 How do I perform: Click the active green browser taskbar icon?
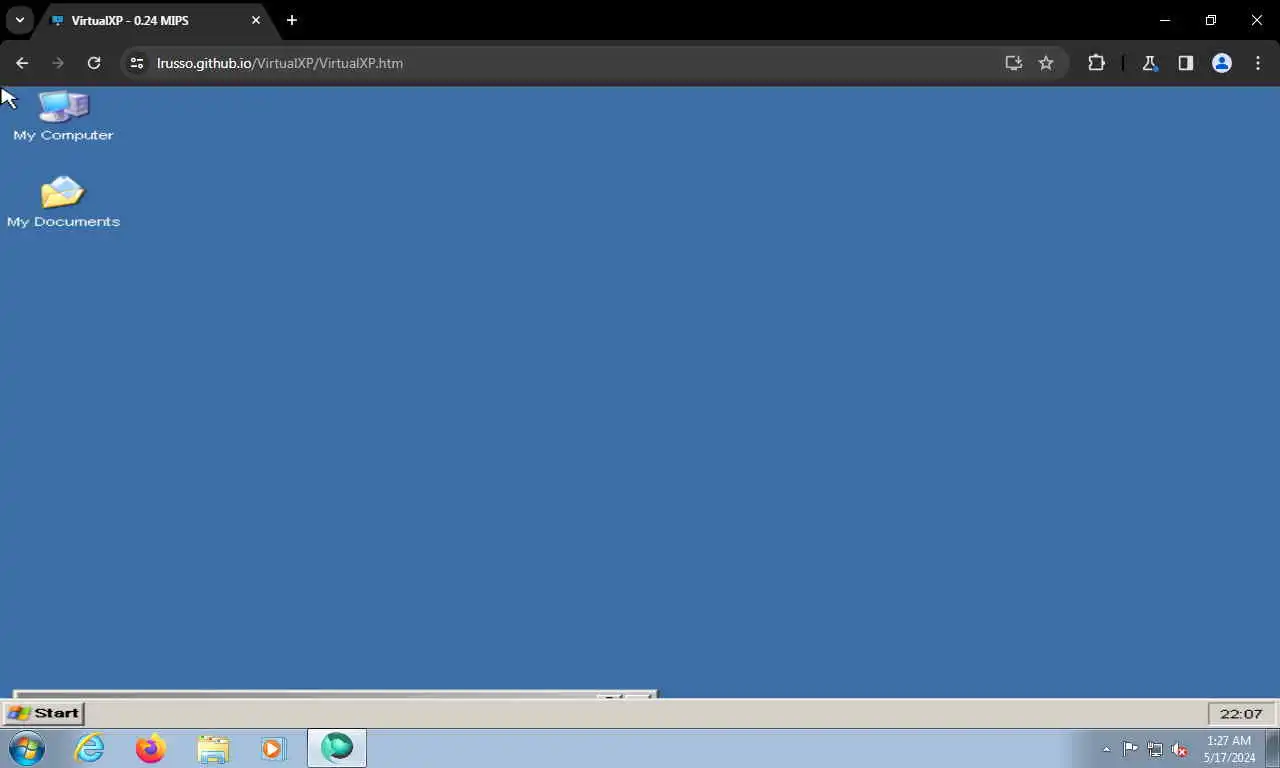coord(337,748)
